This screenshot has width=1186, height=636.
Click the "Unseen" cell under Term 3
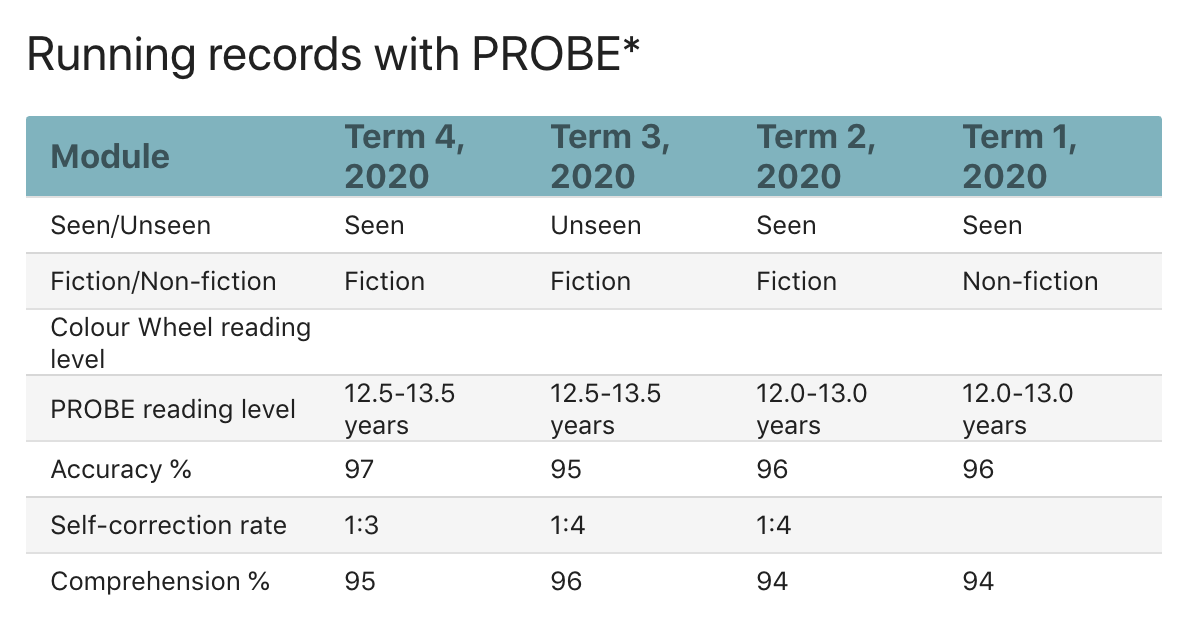tap(596, 225)
